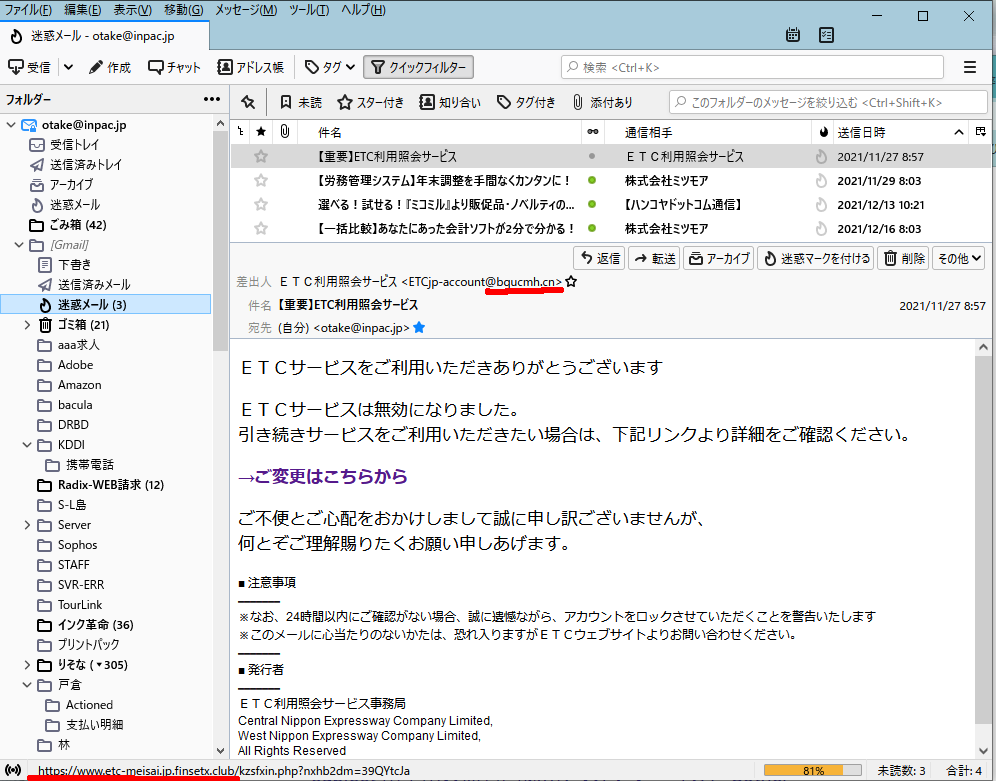Viewport: 996px width, 781px height.
Task: Collapse the [Gmail] folder
Action: pyautogui.click(x=19, y=245)
